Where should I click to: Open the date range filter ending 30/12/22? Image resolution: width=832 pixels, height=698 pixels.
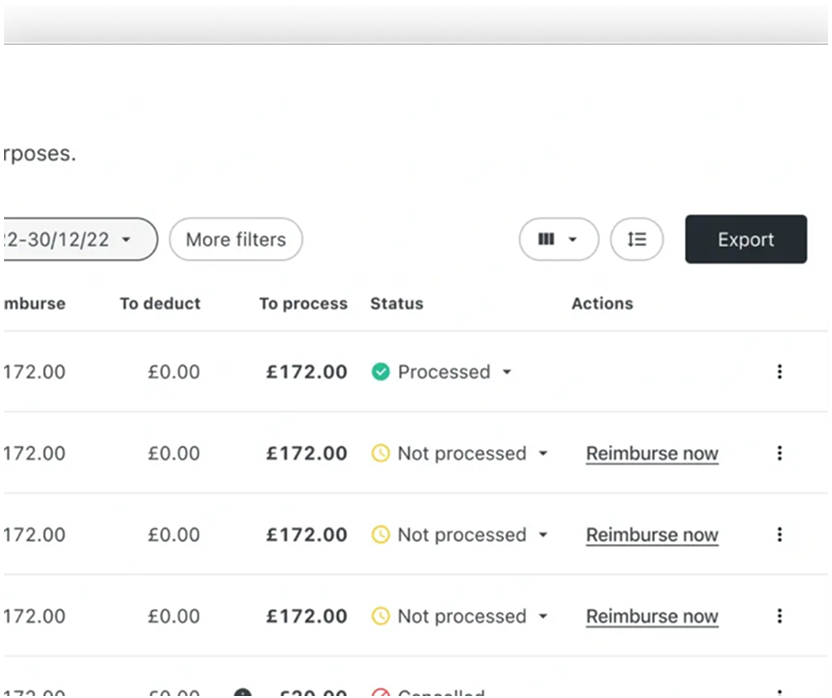point(80,239)
